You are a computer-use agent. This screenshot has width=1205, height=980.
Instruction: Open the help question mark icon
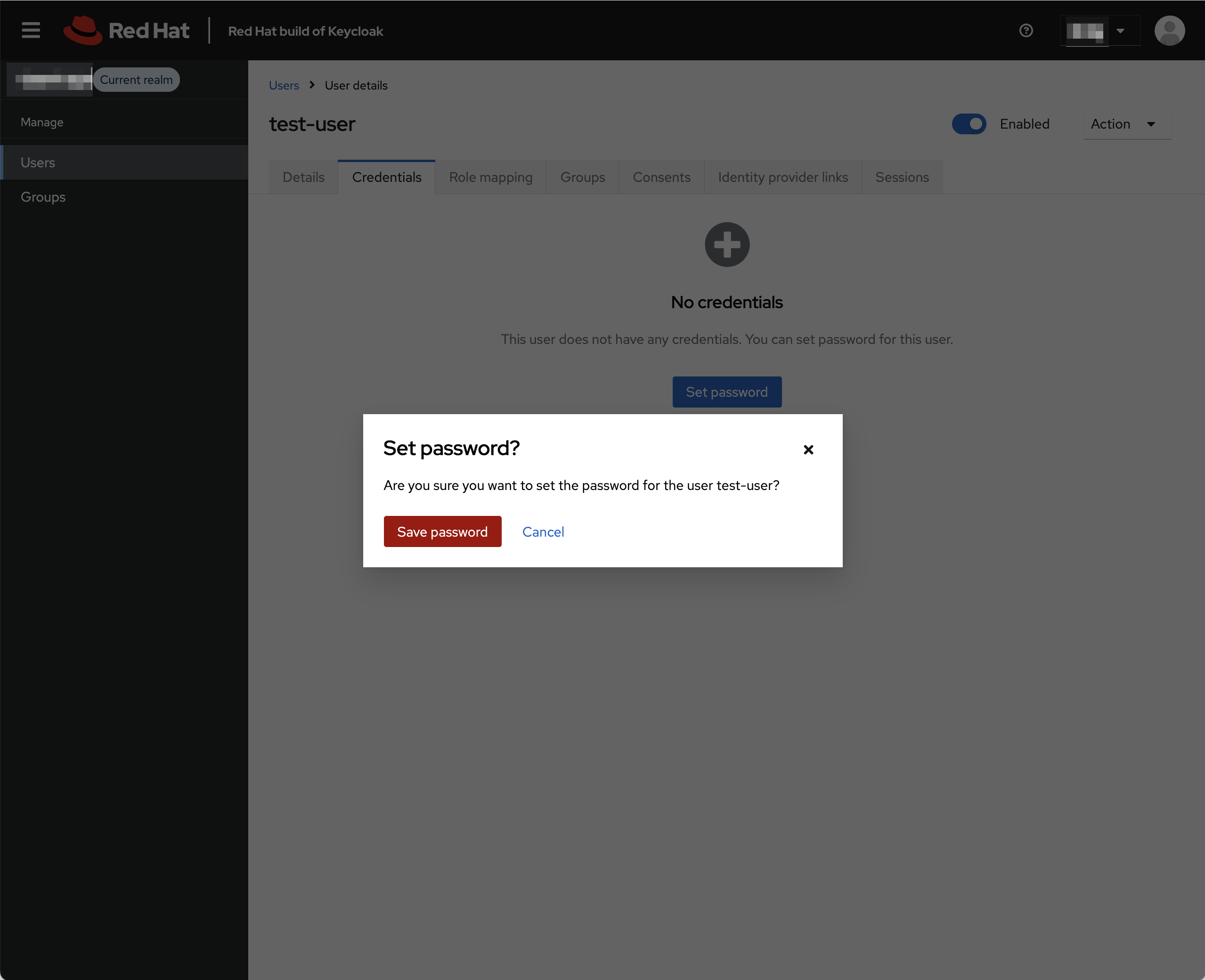point(1026,31)
